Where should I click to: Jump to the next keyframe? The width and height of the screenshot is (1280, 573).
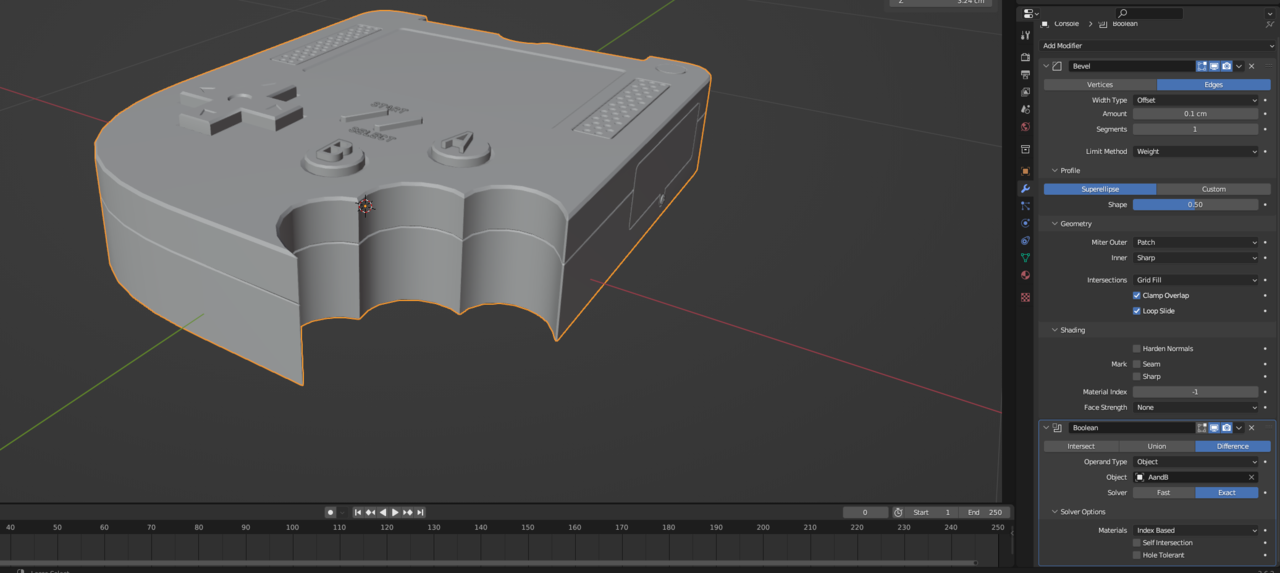pyautogui.click(x=407, y=512)
